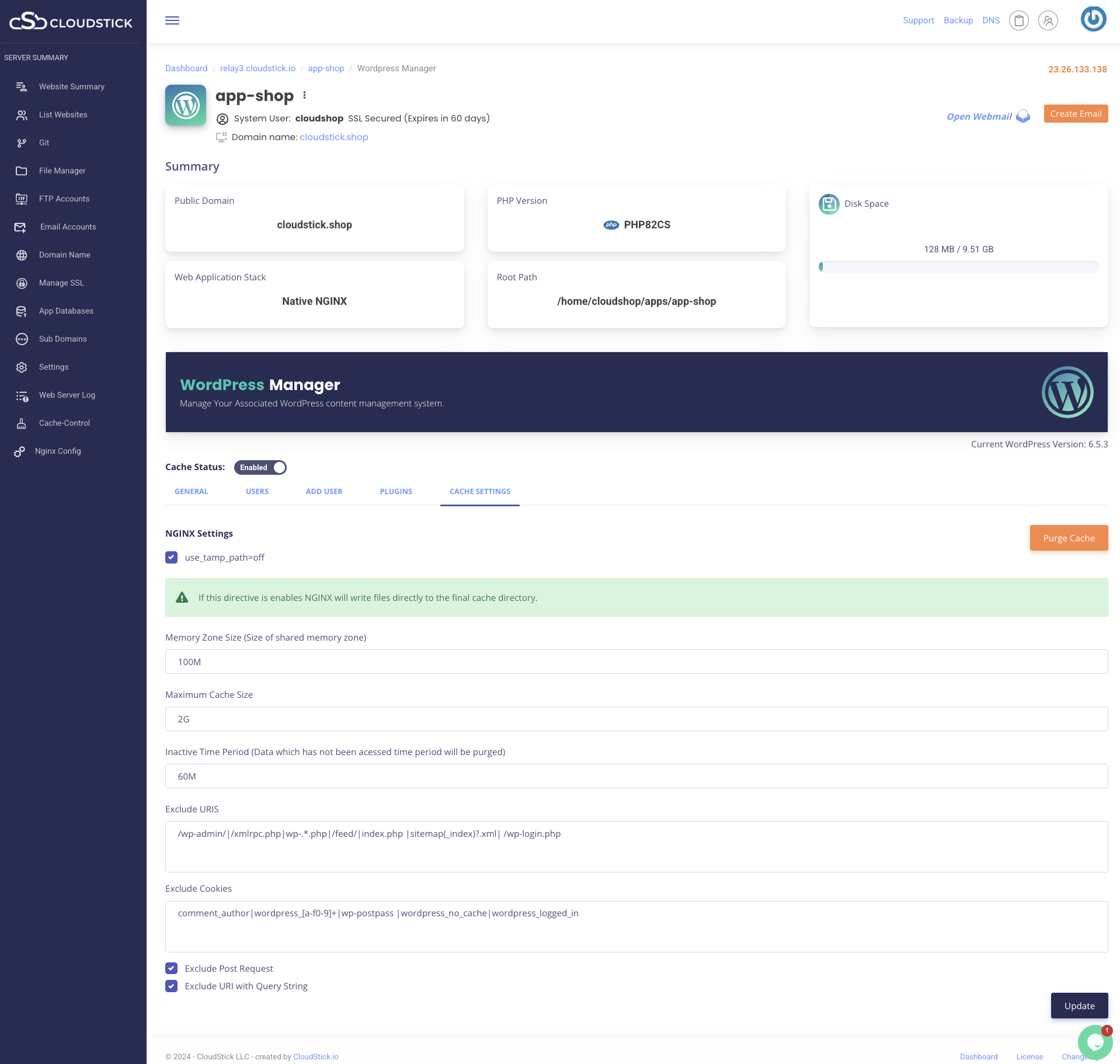Screen dimensions: 1120x1064
Task: Click the Disk Space usage bar
Action: click(958, 267)
